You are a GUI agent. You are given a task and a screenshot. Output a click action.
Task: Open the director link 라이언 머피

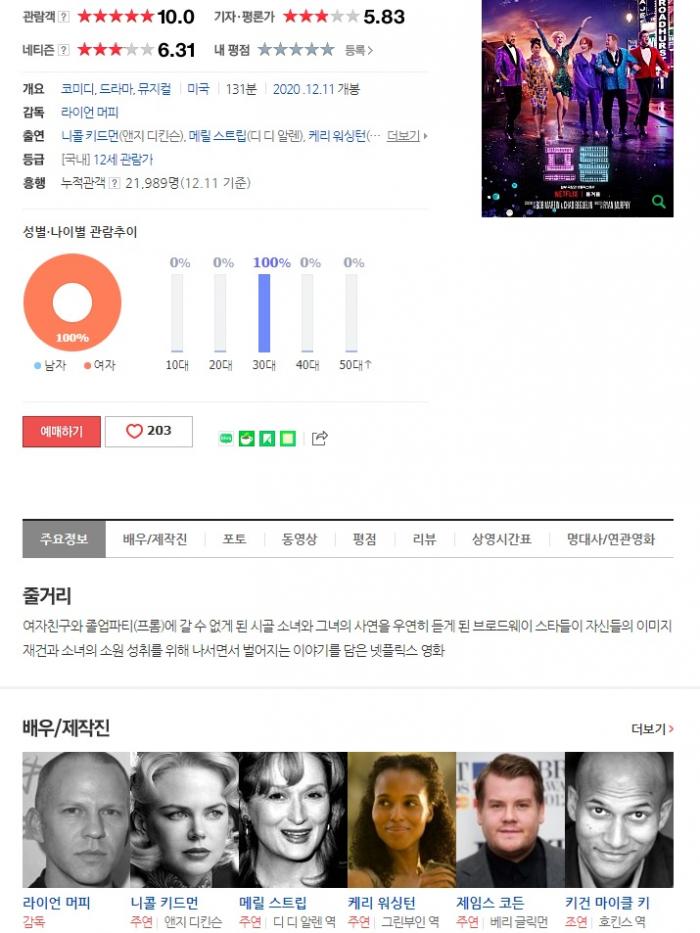(x=90, y=112)
